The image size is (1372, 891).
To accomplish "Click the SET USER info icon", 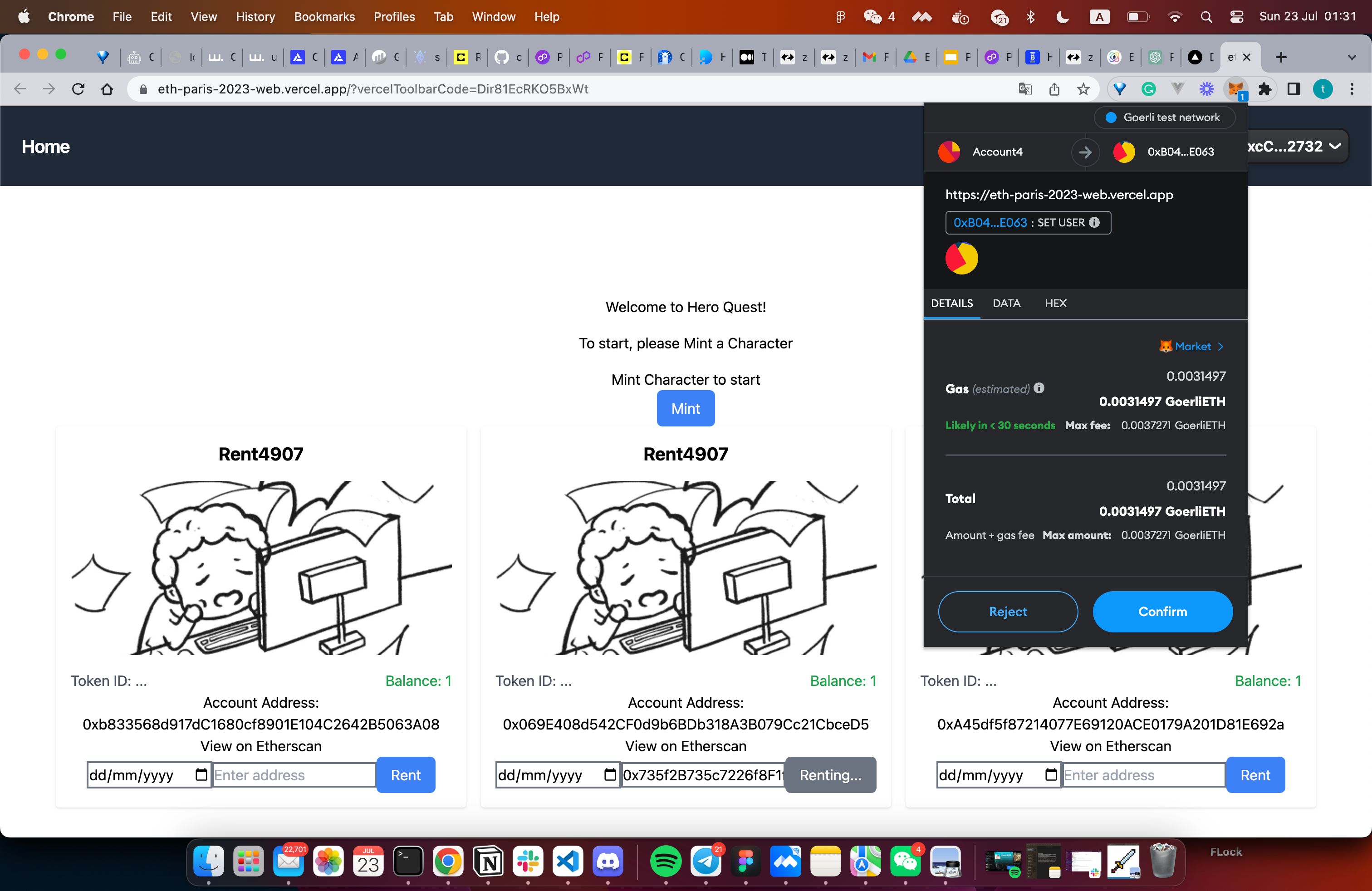I will point(1094,222).
